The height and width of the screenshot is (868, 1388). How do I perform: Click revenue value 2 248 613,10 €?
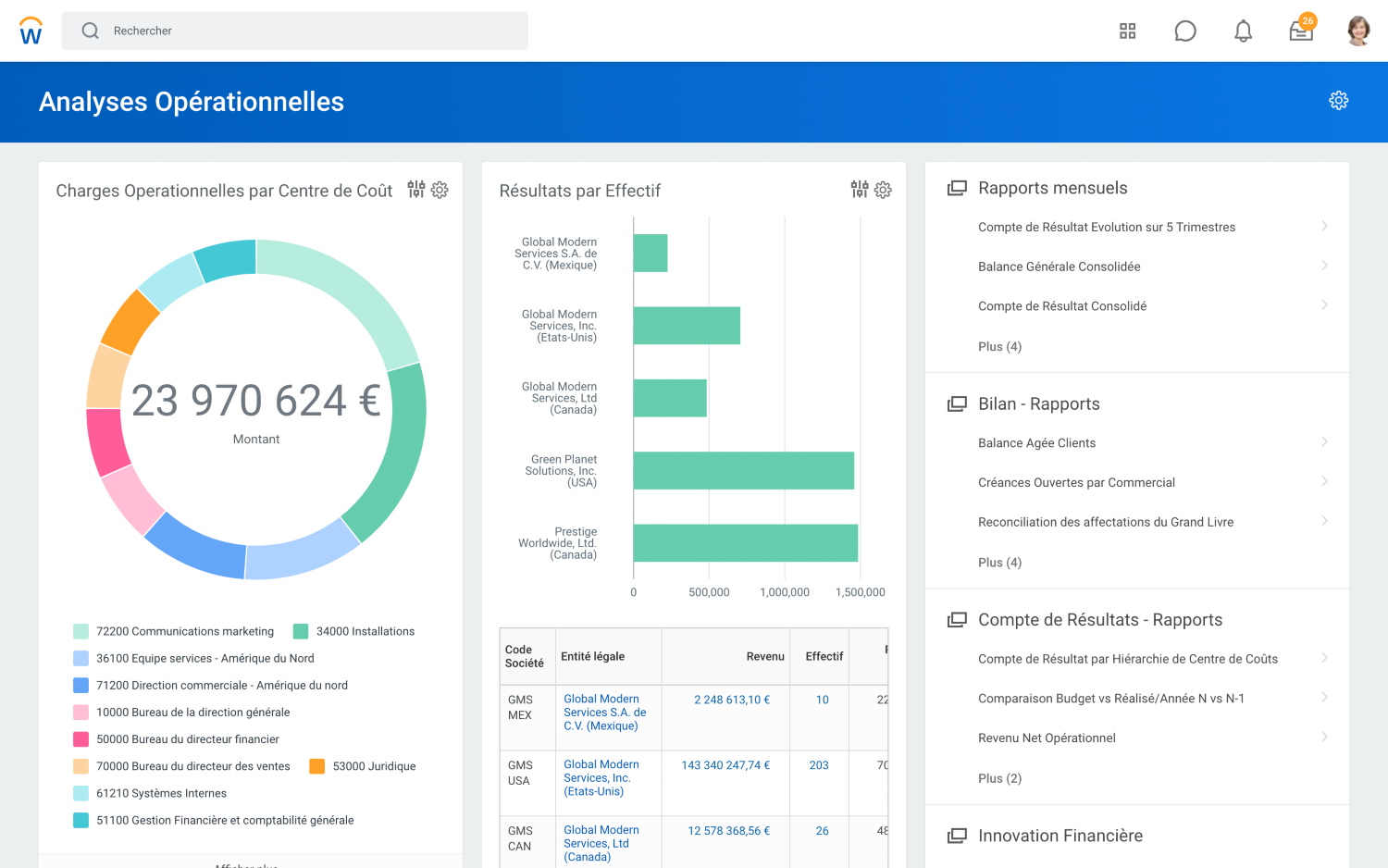(x=732, y=700)
